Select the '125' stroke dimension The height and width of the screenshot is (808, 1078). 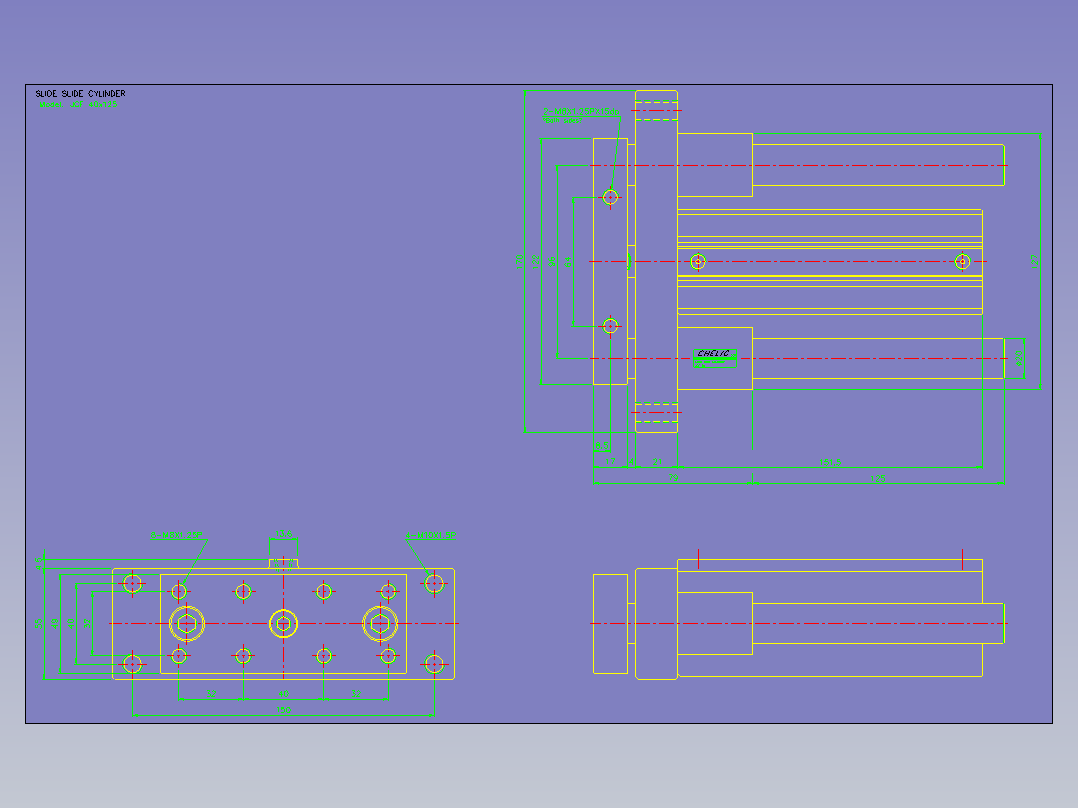[878, 478]
